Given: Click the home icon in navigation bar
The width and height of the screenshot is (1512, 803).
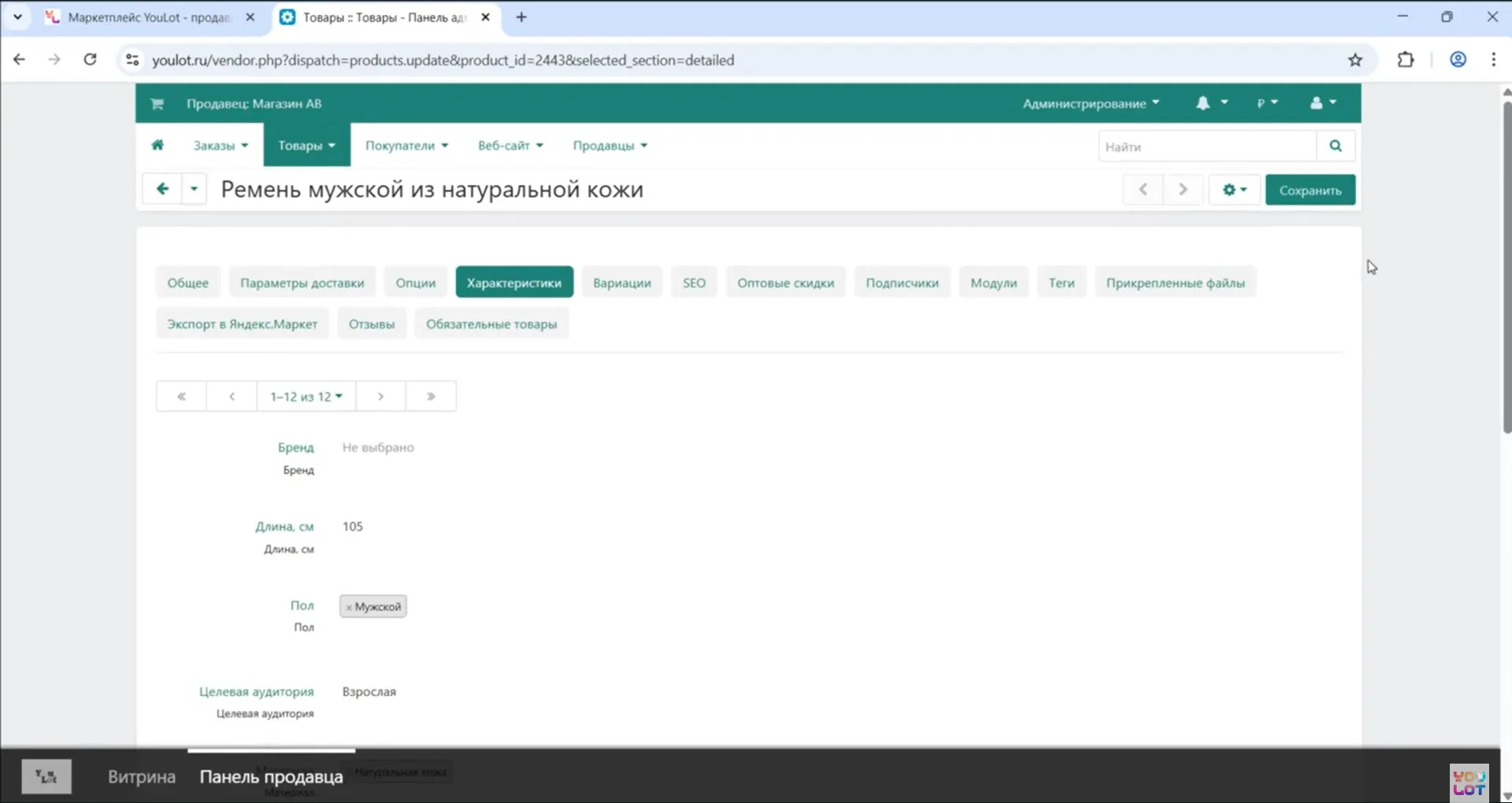Looking at the screenshot, I should [x=157, y=145].
